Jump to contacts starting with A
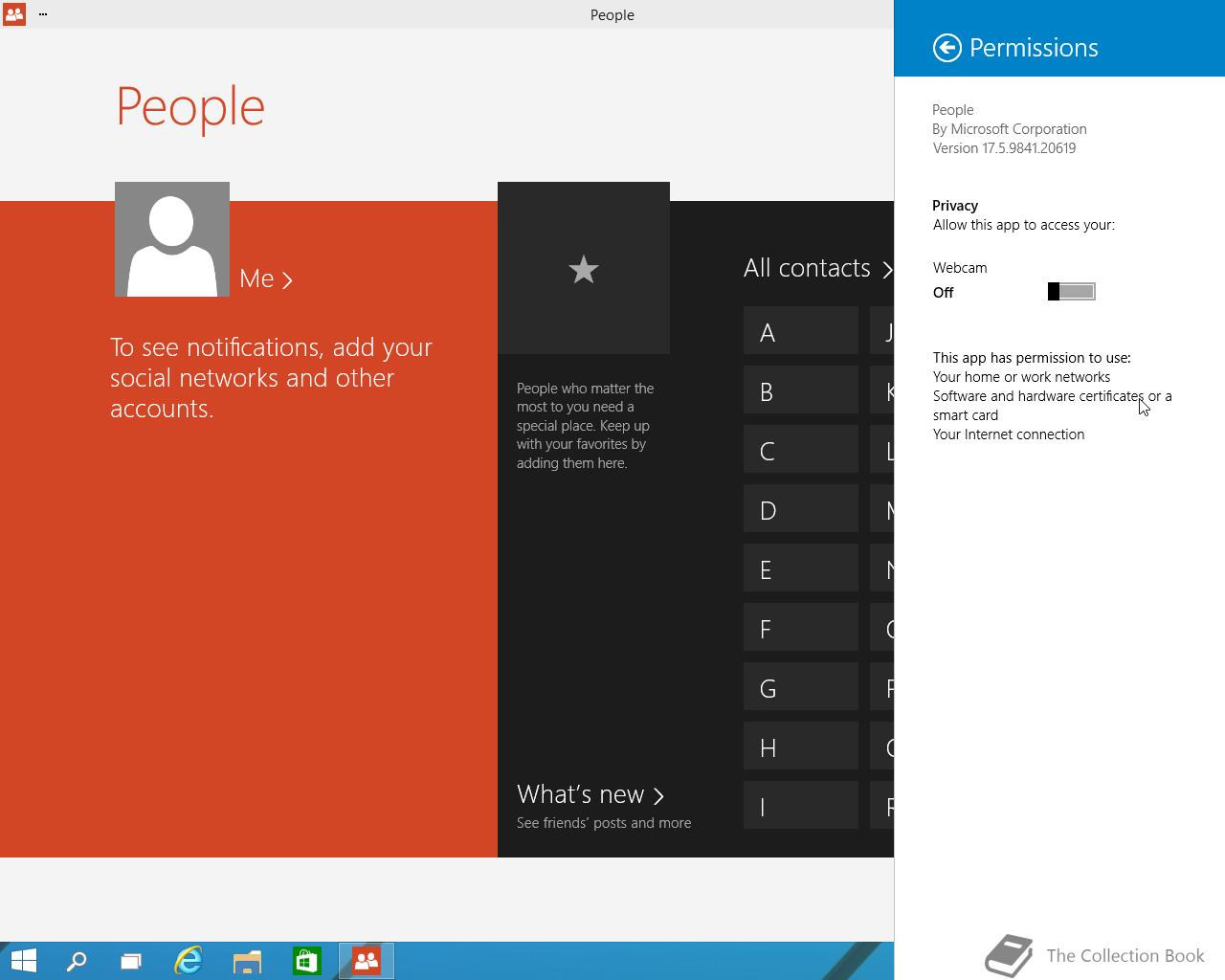This screenshot has width=1225, height=980. coord(801,331)
